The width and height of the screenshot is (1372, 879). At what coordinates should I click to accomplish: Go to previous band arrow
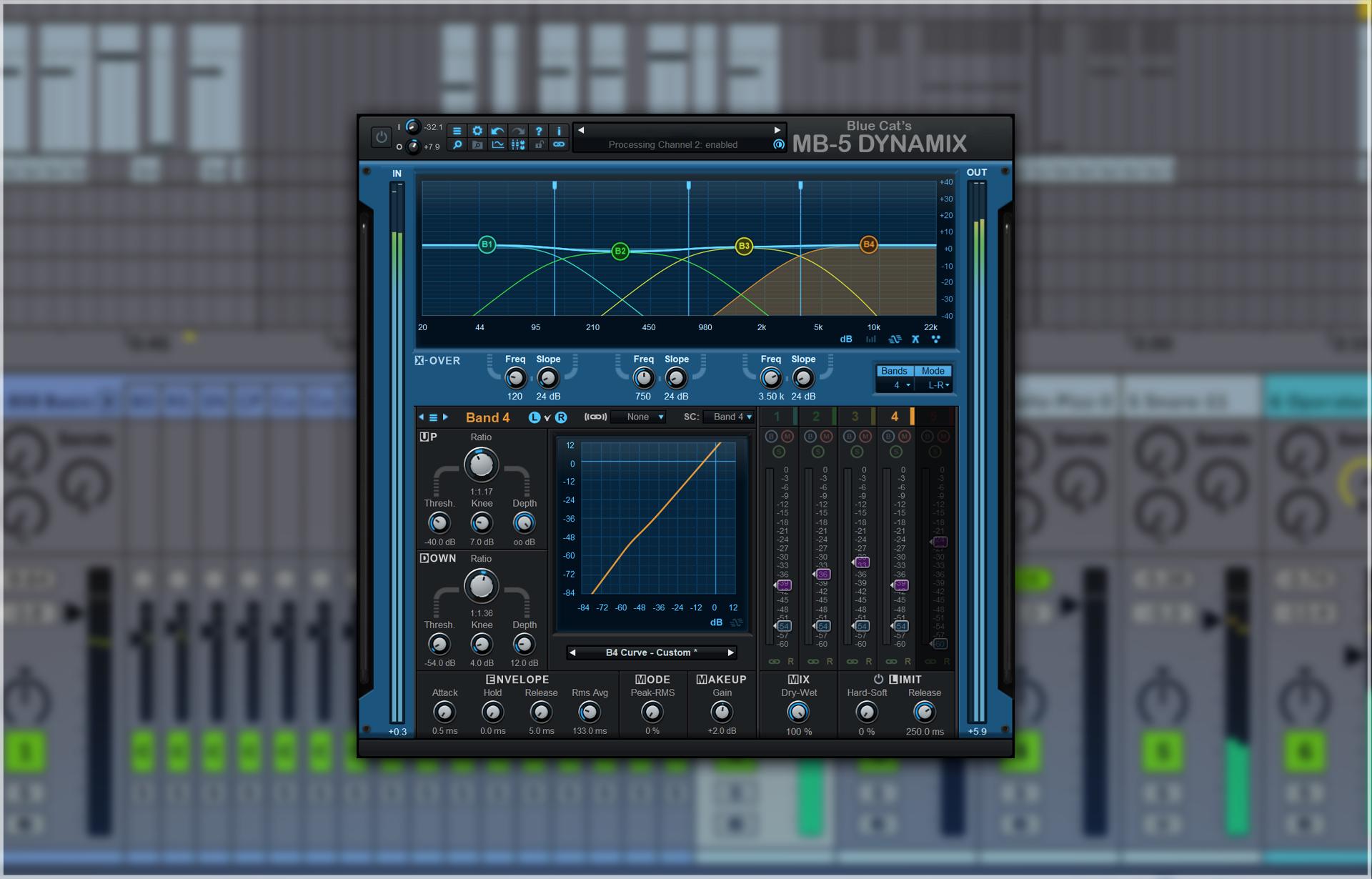tap(421, 417)
